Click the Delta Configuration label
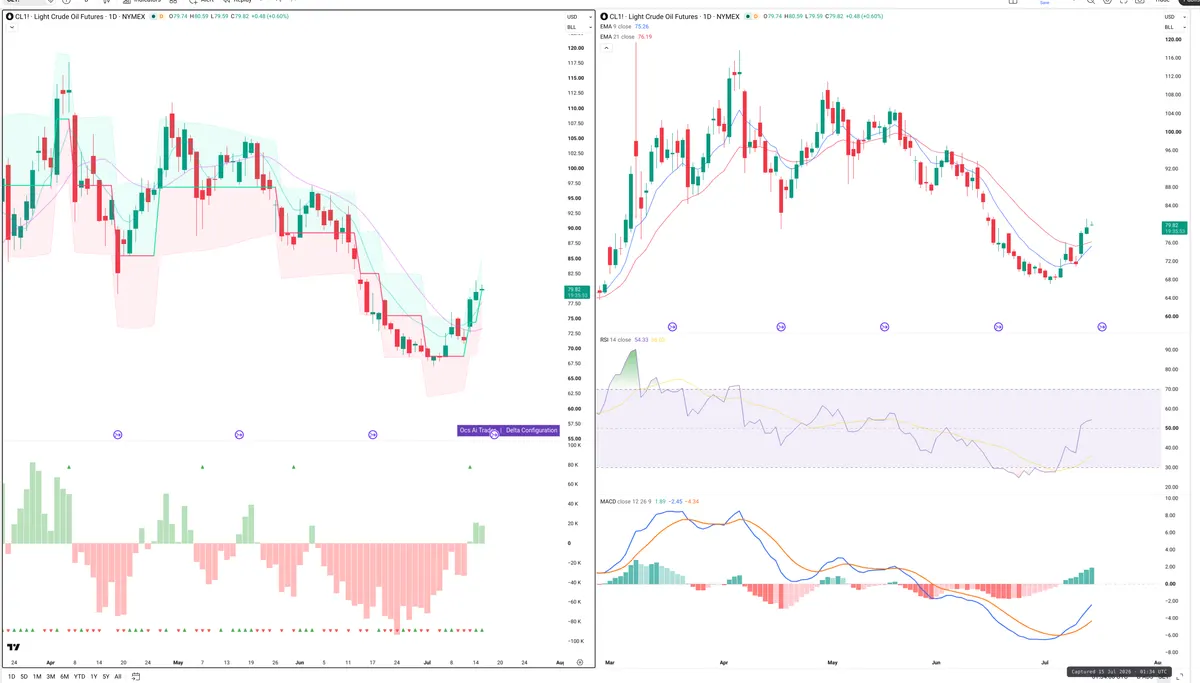Viewport: 1200px width, 683px height. [x=532, y=430]
